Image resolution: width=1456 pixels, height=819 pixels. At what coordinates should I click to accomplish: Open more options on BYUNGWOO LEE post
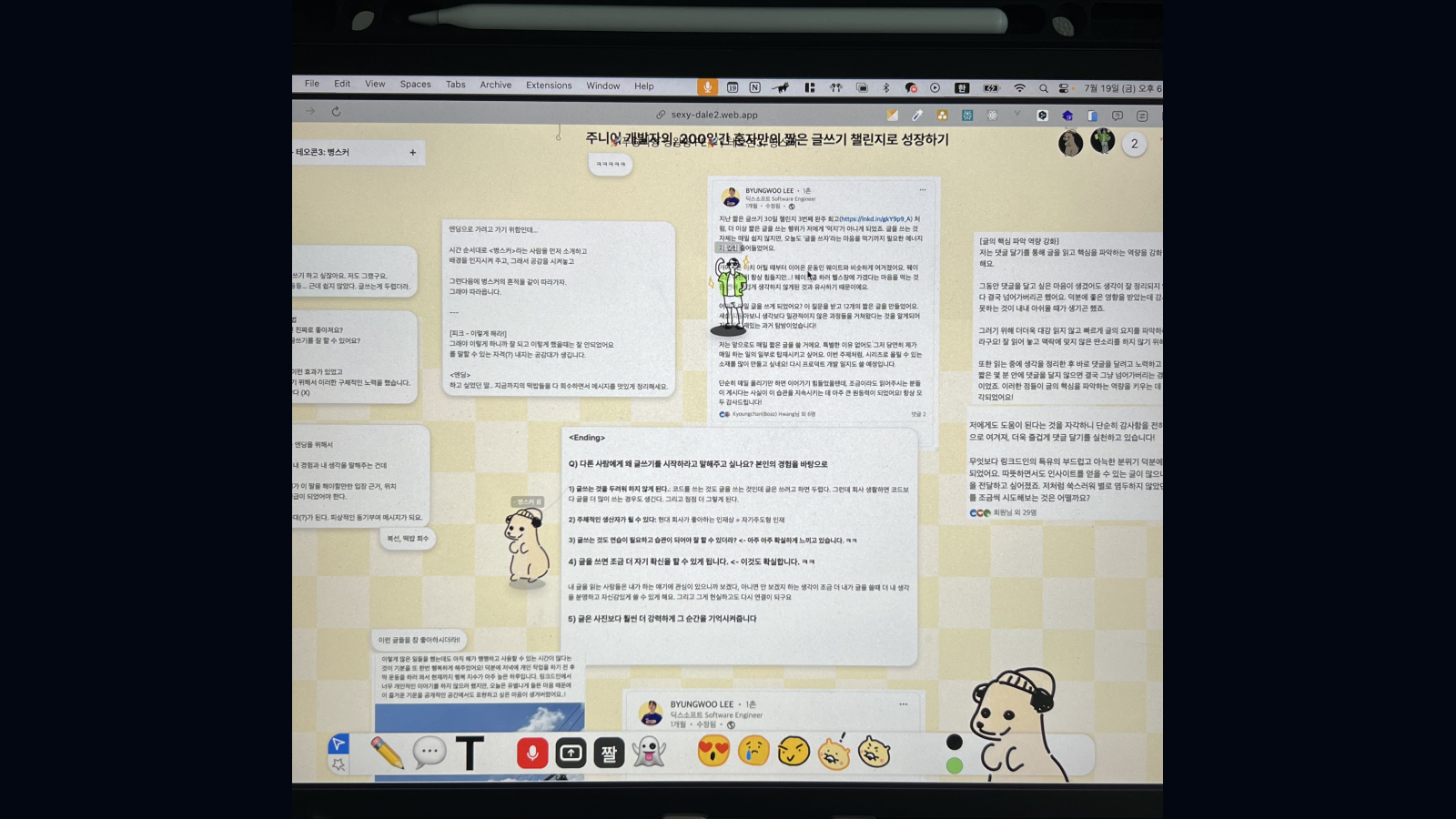922,190
